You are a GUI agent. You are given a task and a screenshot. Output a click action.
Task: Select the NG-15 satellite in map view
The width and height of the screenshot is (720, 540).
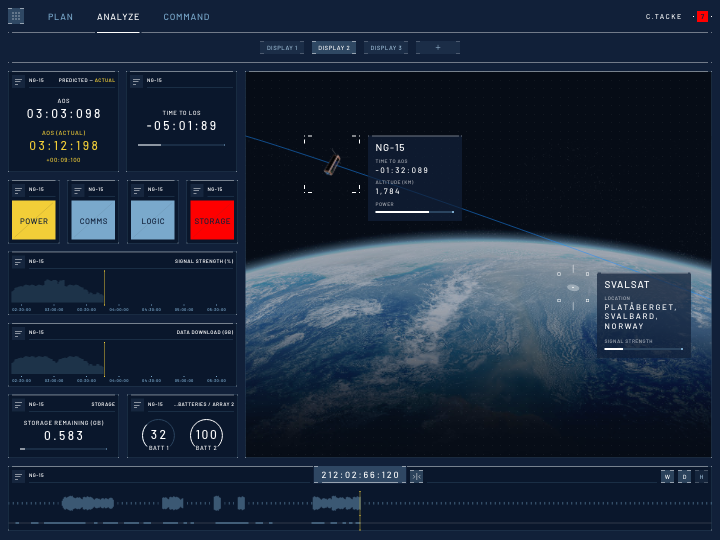[x=332, y=164]
